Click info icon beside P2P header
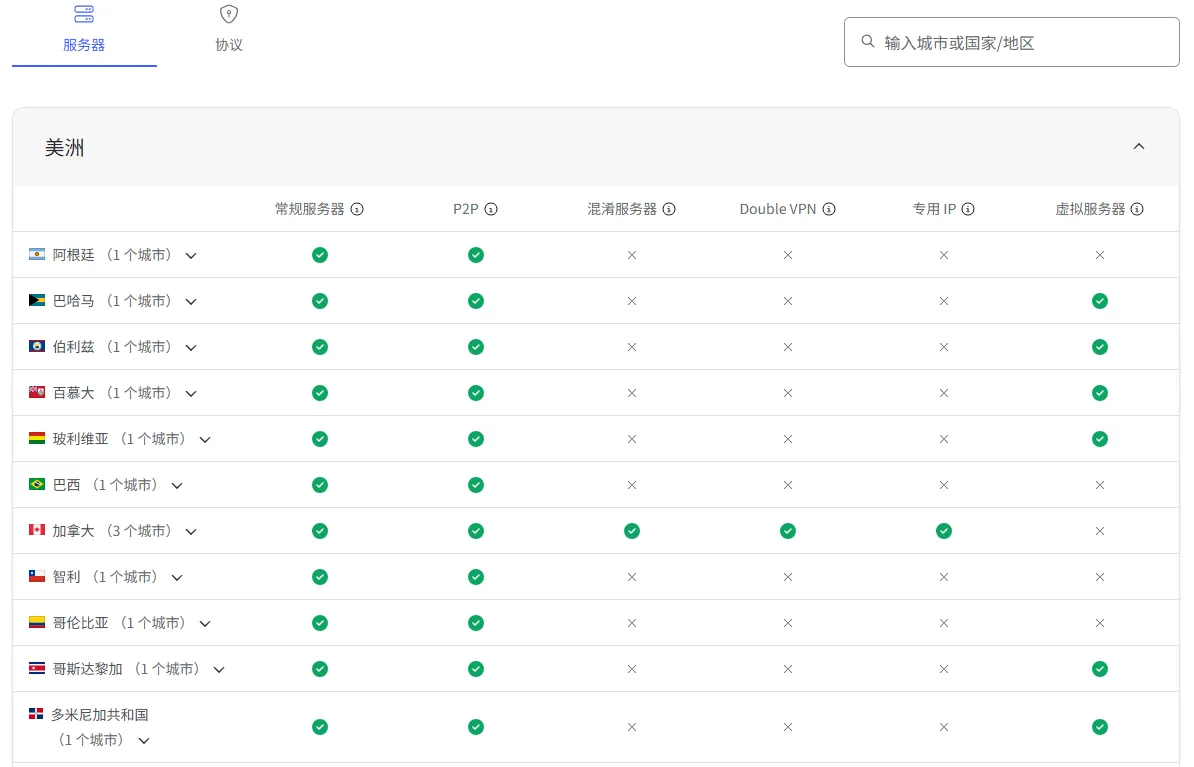 491,210
